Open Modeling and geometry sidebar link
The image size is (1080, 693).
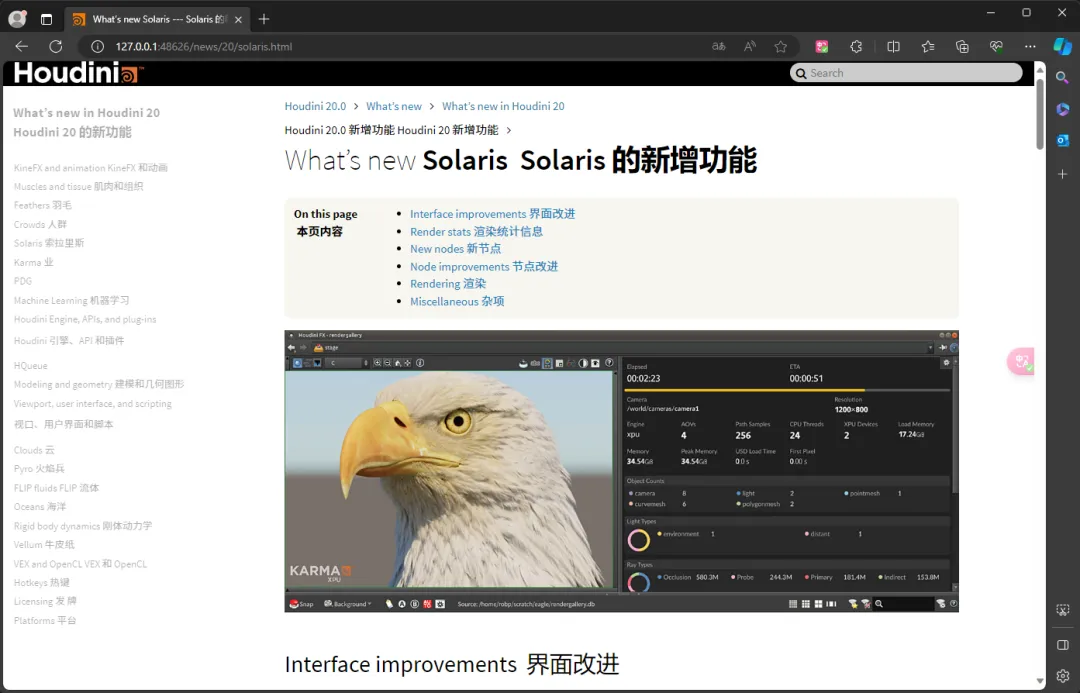point(98,384)
